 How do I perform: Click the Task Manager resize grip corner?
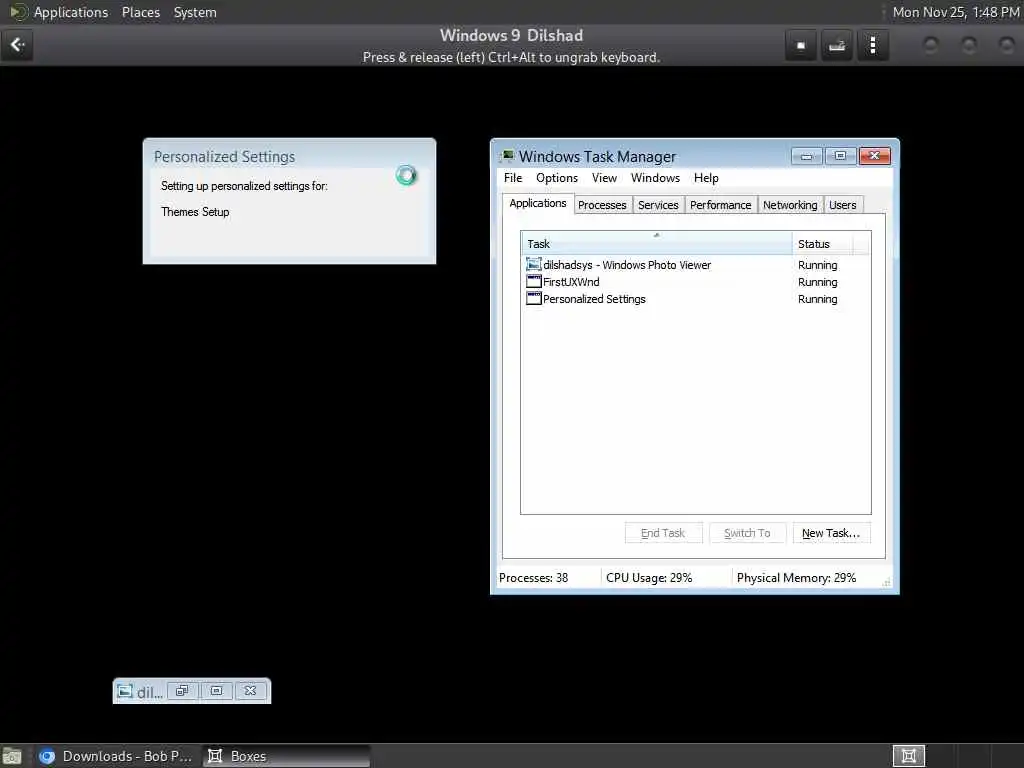886,582
